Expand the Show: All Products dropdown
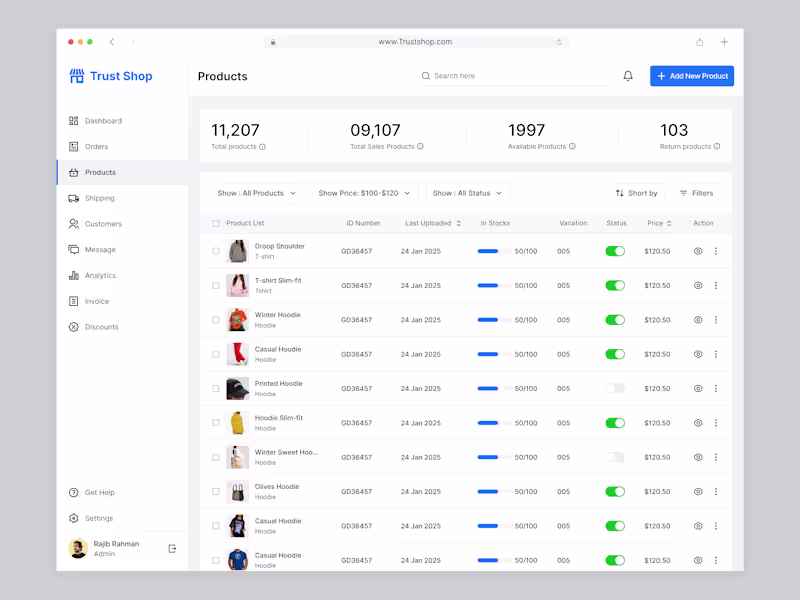Viewport: 800px width, 600px height. 257,193
